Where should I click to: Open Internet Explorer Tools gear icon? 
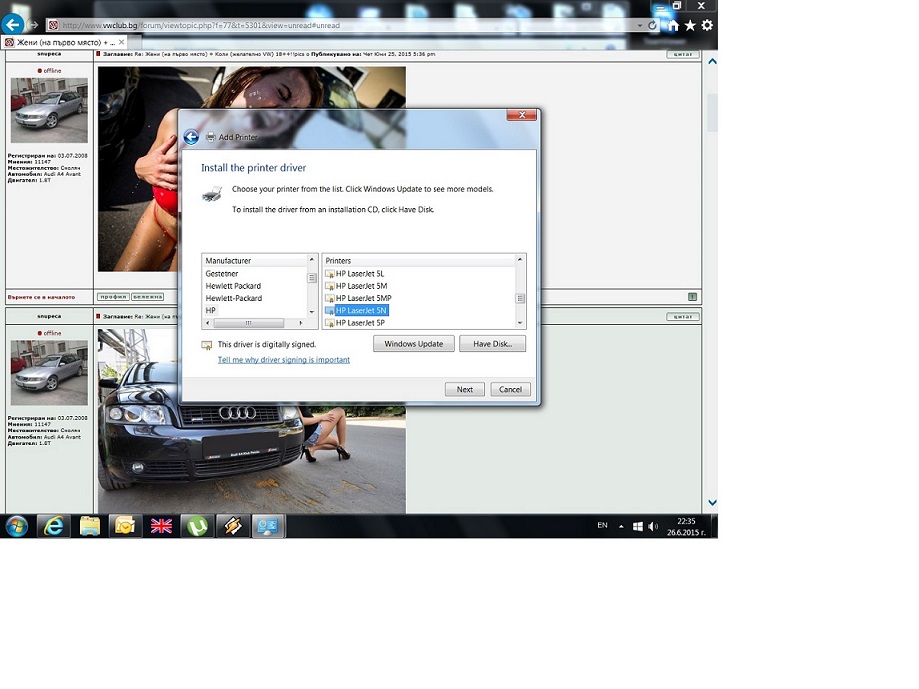pyautogui.click(x=707, y=25)
